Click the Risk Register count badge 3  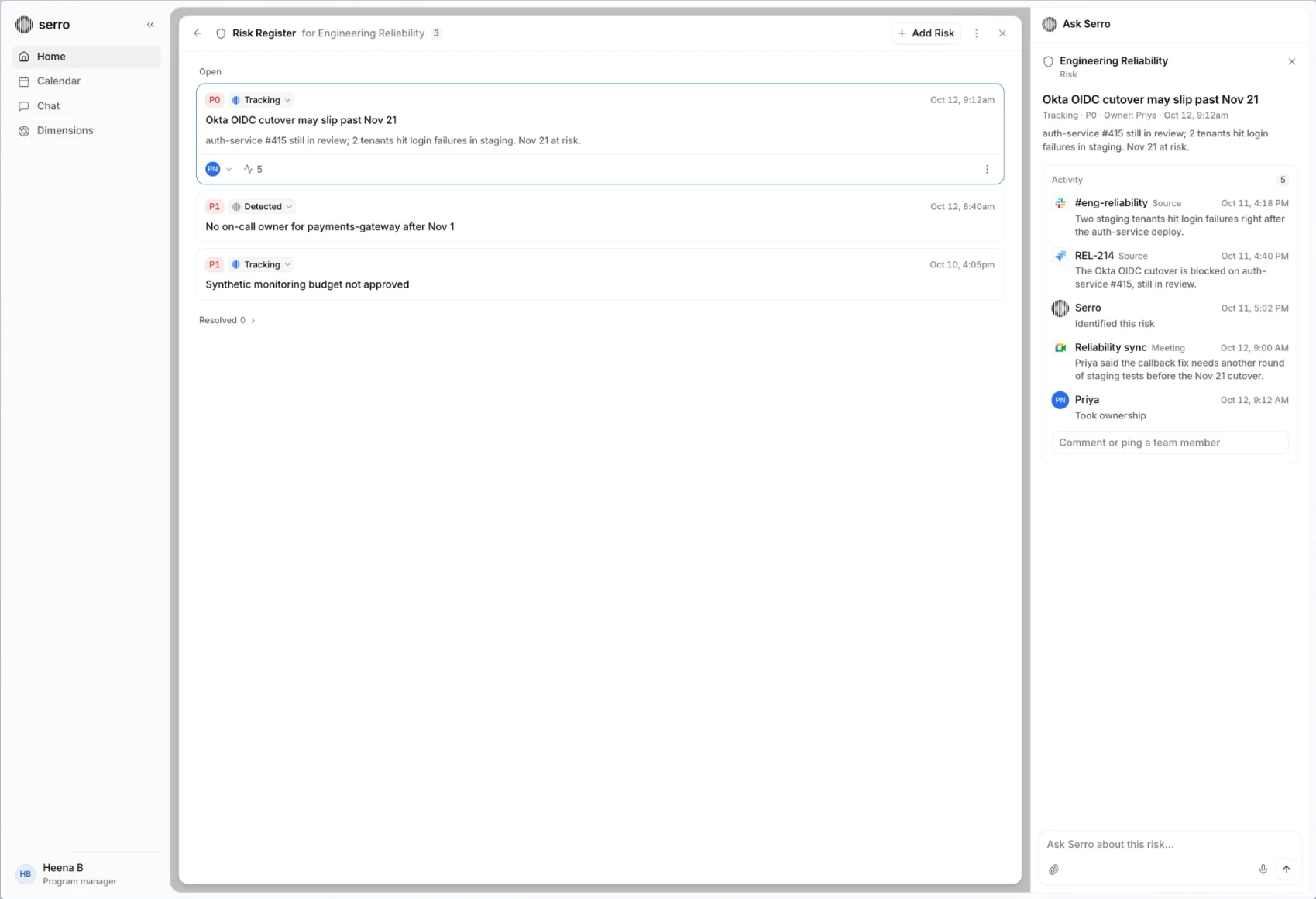click(437, 33)
